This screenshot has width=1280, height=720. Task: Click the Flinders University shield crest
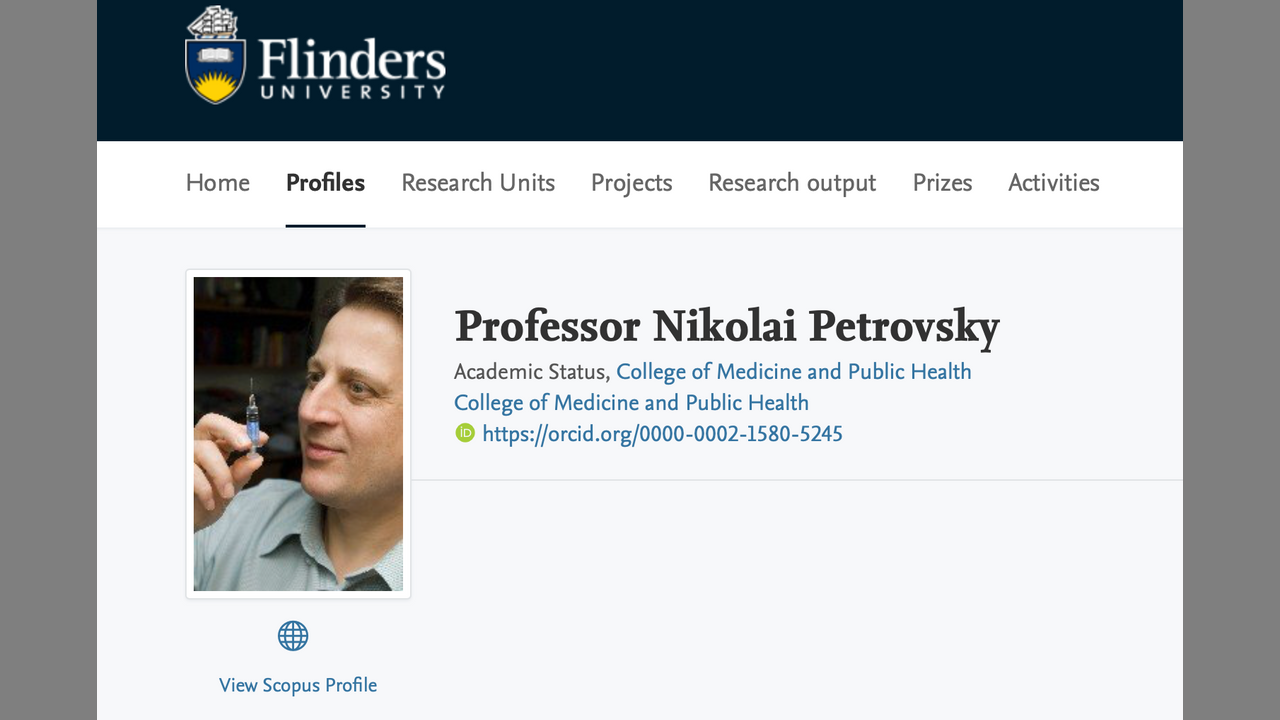(215, 56)
